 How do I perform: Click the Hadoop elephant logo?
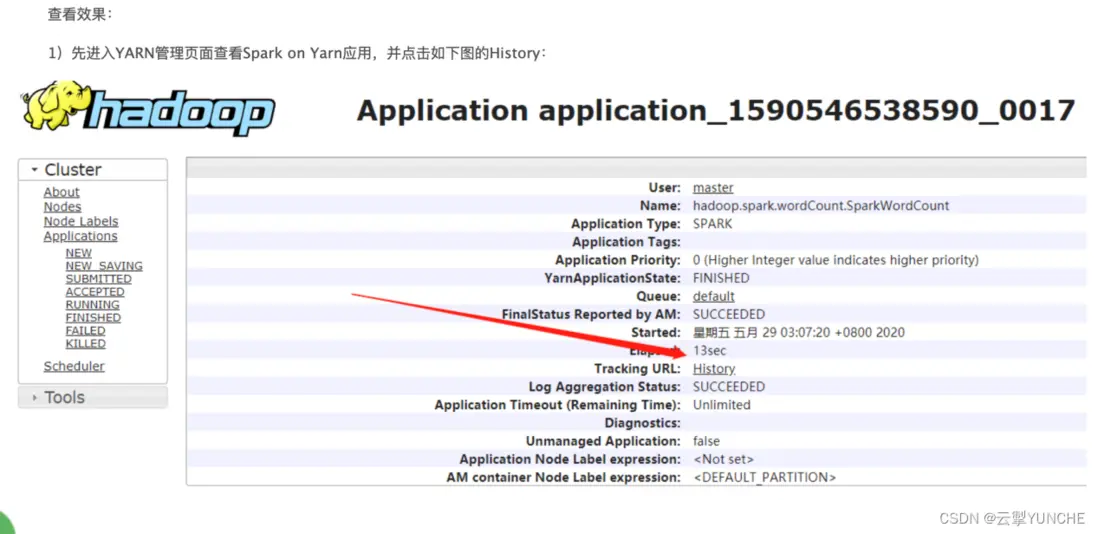(148, 109)
